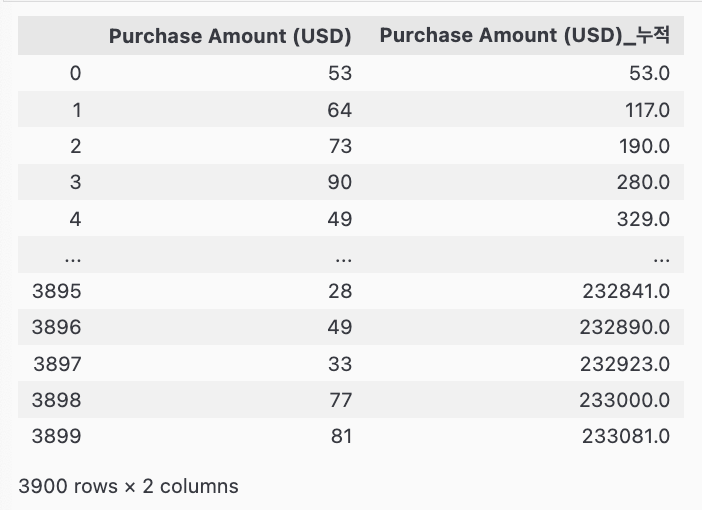Screen dimensions: 702x510
Task: Click cumulative value 117.0 cell
Action: (647, 110)
